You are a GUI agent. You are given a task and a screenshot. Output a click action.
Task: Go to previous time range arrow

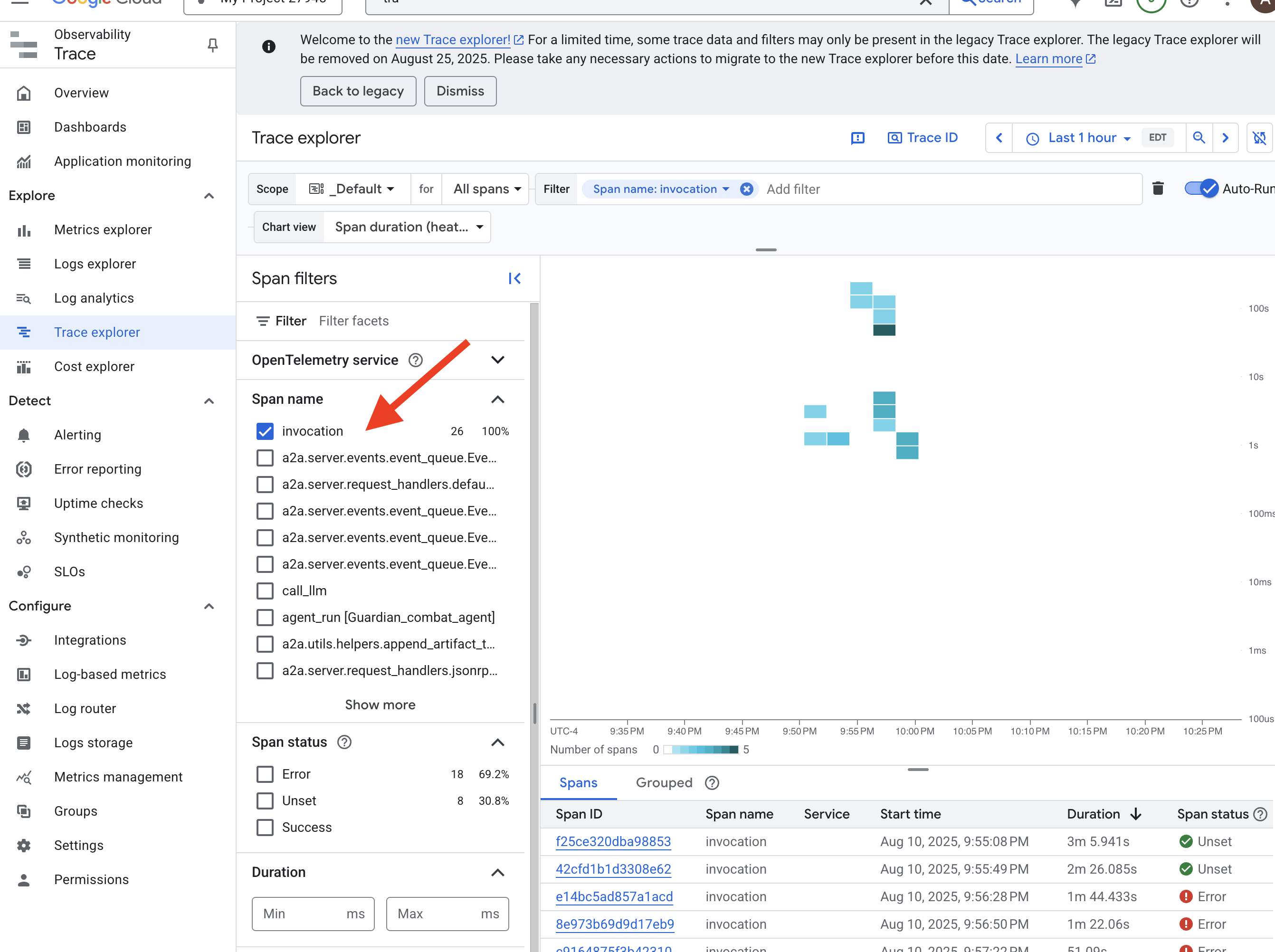point(999,138)
